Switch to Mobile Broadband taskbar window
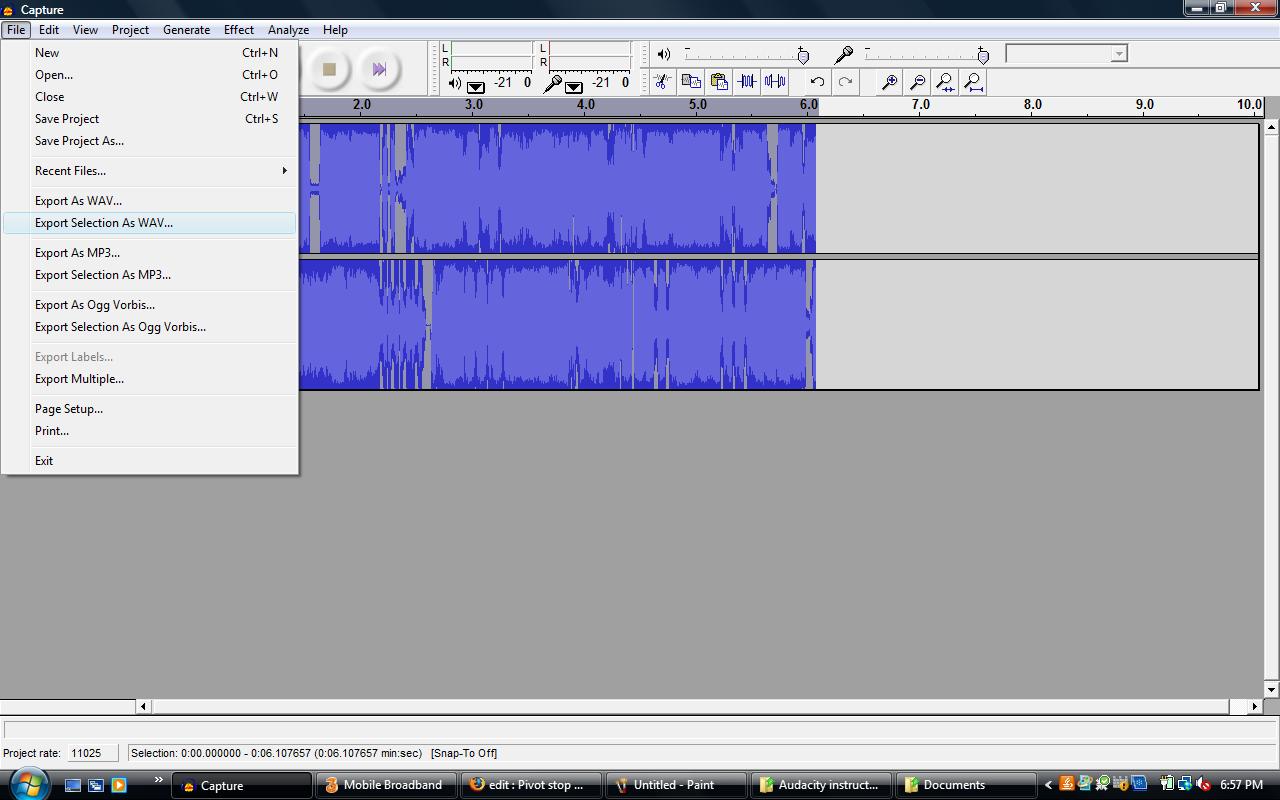The width and height of the screenshot is (1280, 800). tap(386, 785)
